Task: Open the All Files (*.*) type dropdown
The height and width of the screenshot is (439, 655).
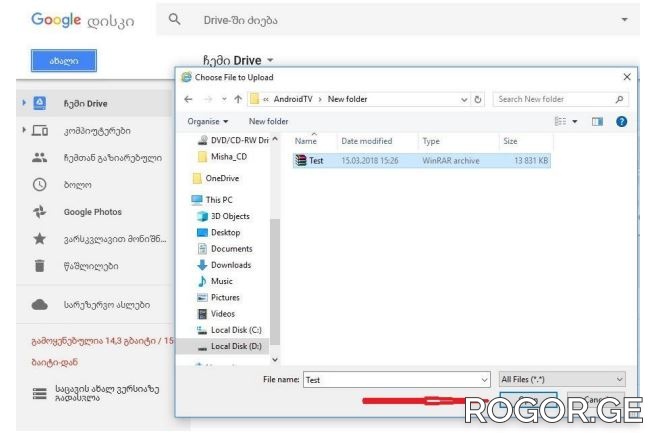Action: pos(562,380)
